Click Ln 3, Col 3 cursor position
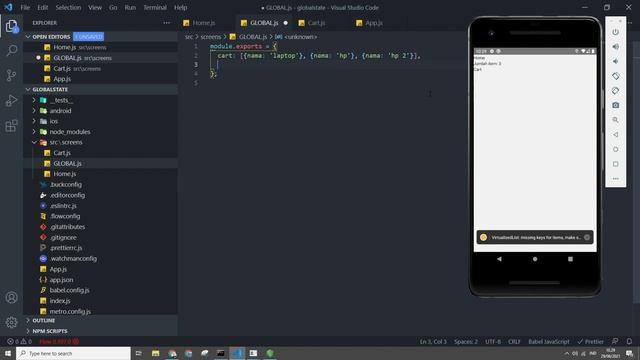This screenshot has width=640, height=360. point(433,341)
